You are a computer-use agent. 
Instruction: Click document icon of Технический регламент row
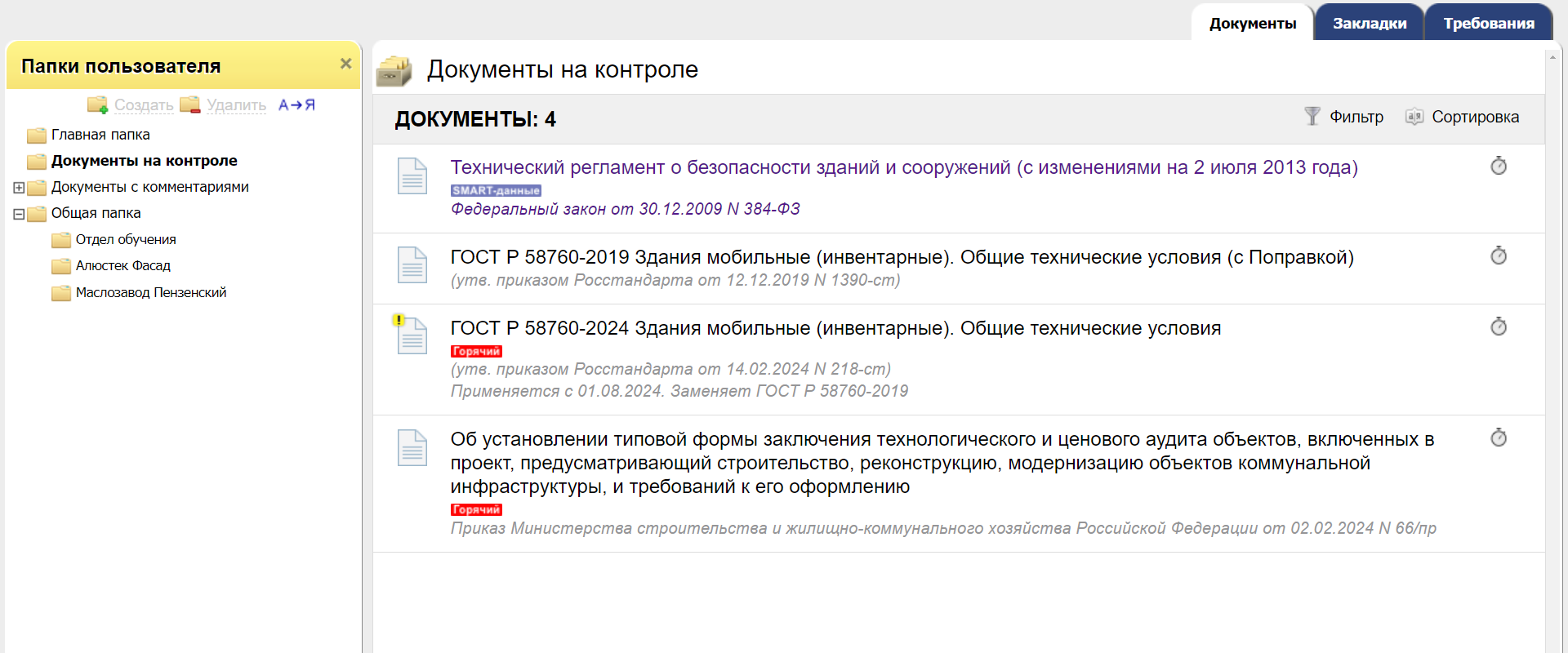click(x=412, y=175)
